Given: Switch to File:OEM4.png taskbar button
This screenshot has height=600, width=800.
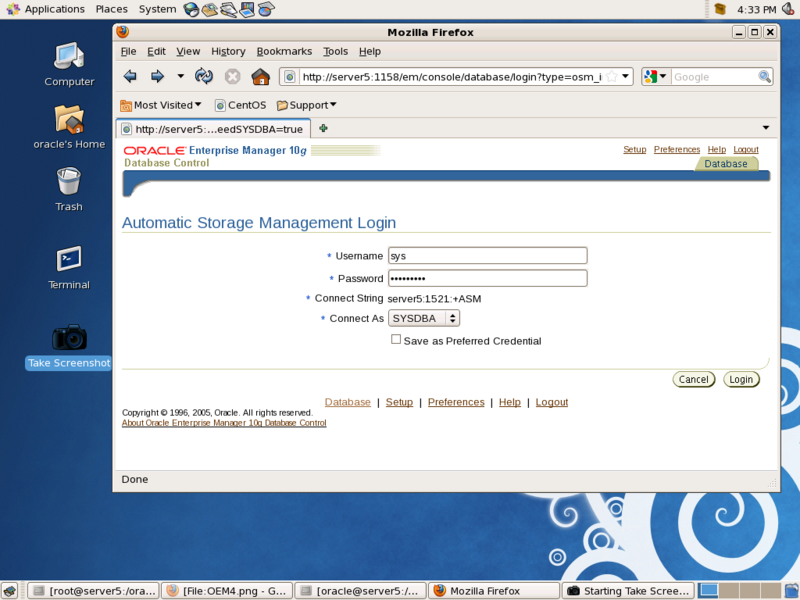Looking at the screenshot, I should 227,591.
